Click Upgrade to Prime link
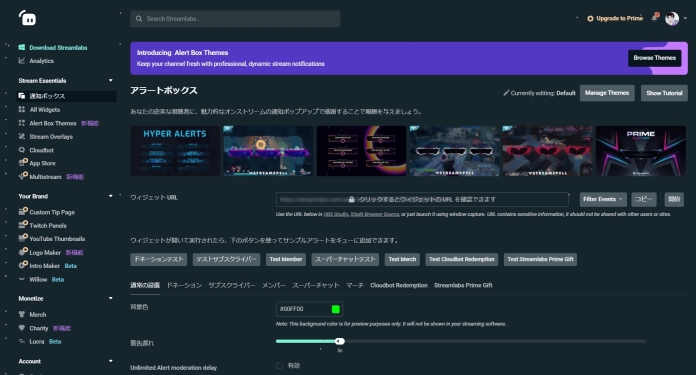 [615, 18]
